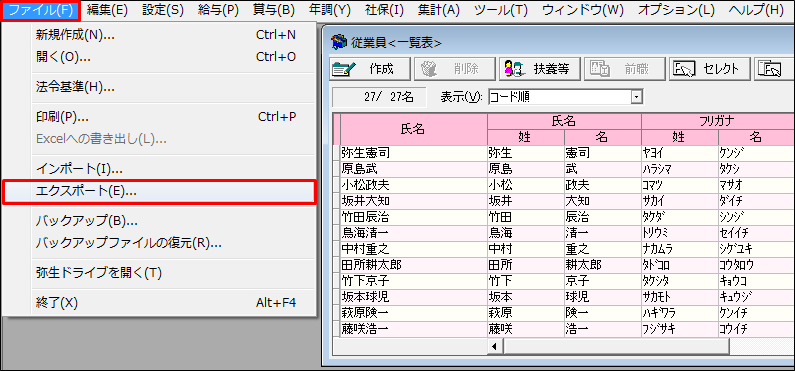Select エクスポート(E)... menu entry
The height and width of the screenshot is (371, 795).
160,192
